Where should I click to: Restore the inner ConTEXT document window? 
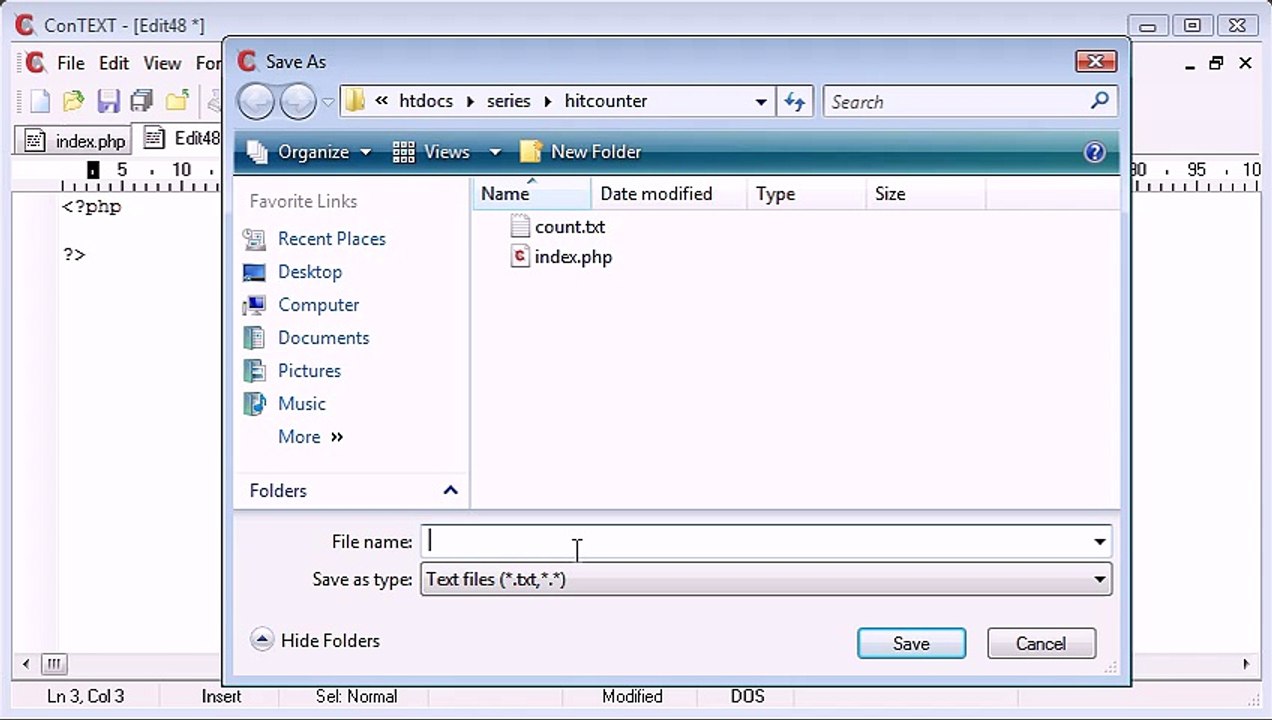coord(1216,63)
